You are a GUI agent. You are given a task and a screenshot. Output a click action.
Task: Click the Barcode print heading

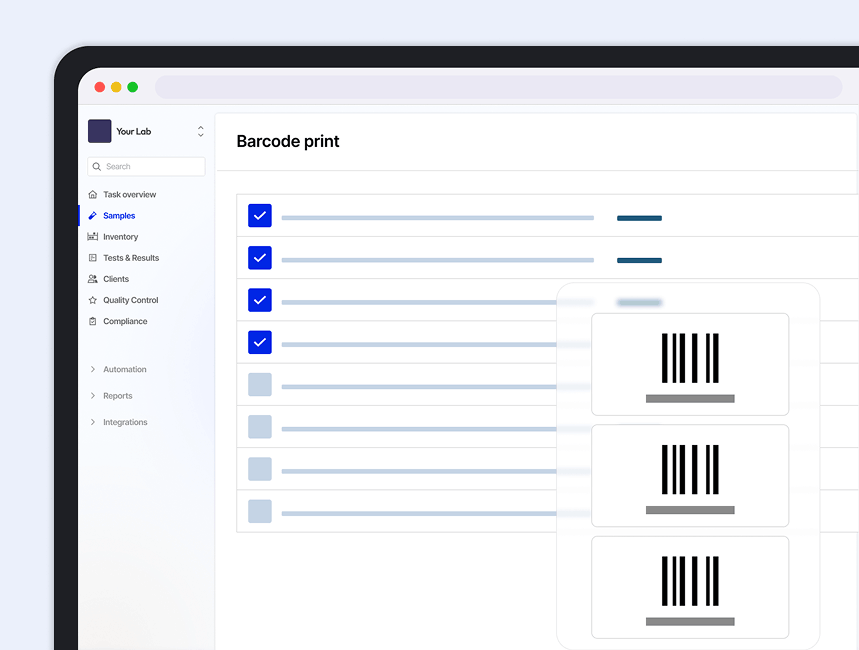click(288, 141)
